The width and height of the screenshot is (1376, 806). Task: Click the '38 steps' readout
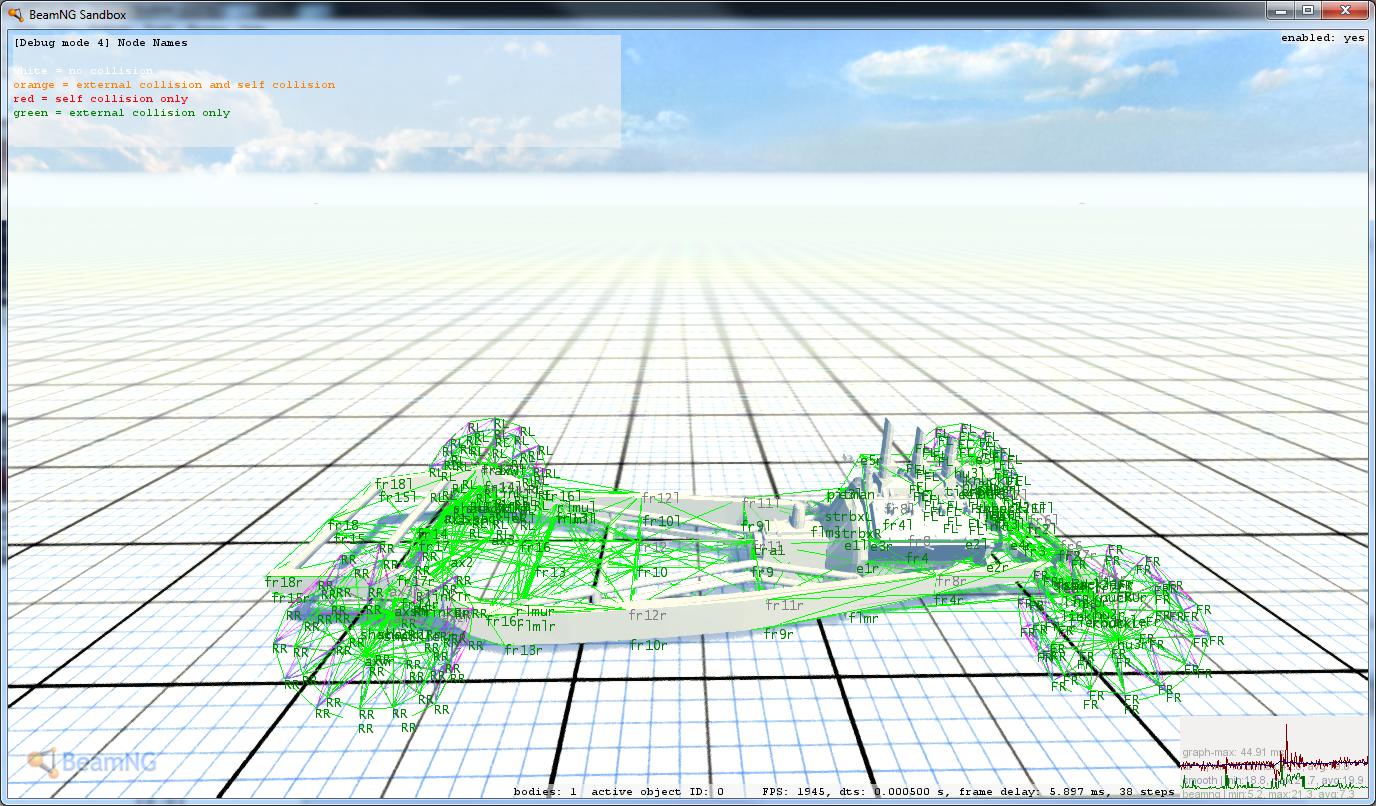pos(1146,792)
